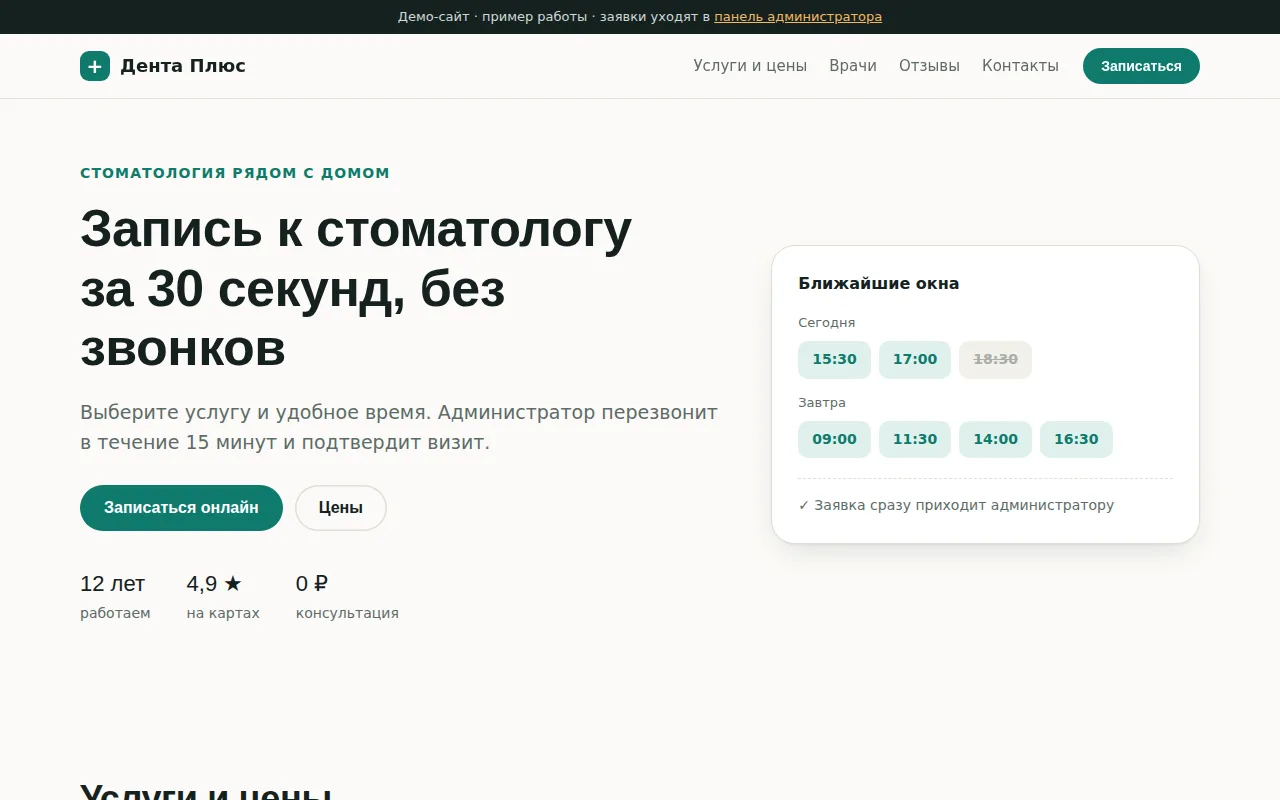
Task: Click the 4,9 ★ rating value
Action: [215, 584]
